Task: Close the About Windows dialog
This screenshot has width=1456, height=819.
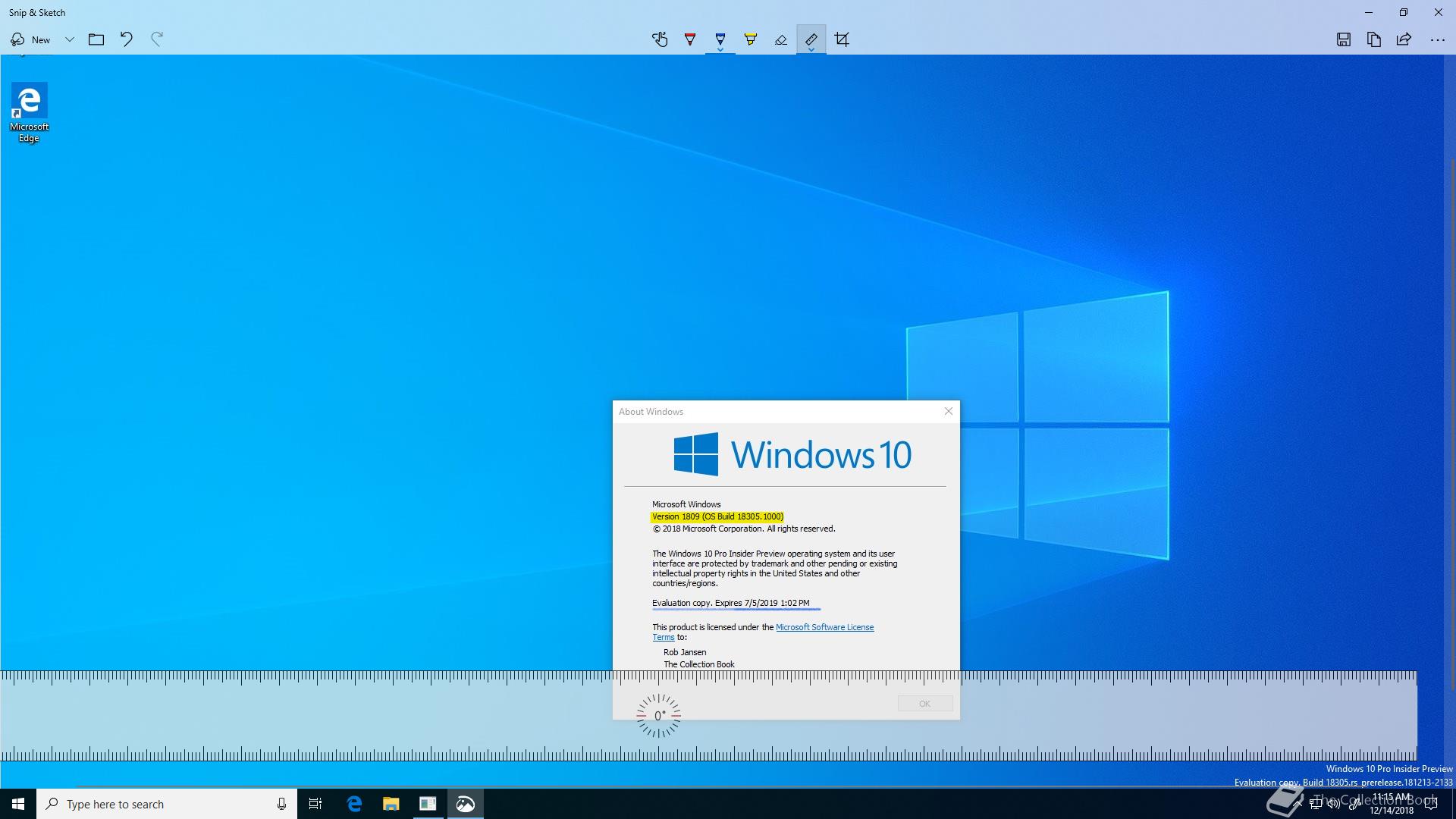Action: tap(948, 411)
